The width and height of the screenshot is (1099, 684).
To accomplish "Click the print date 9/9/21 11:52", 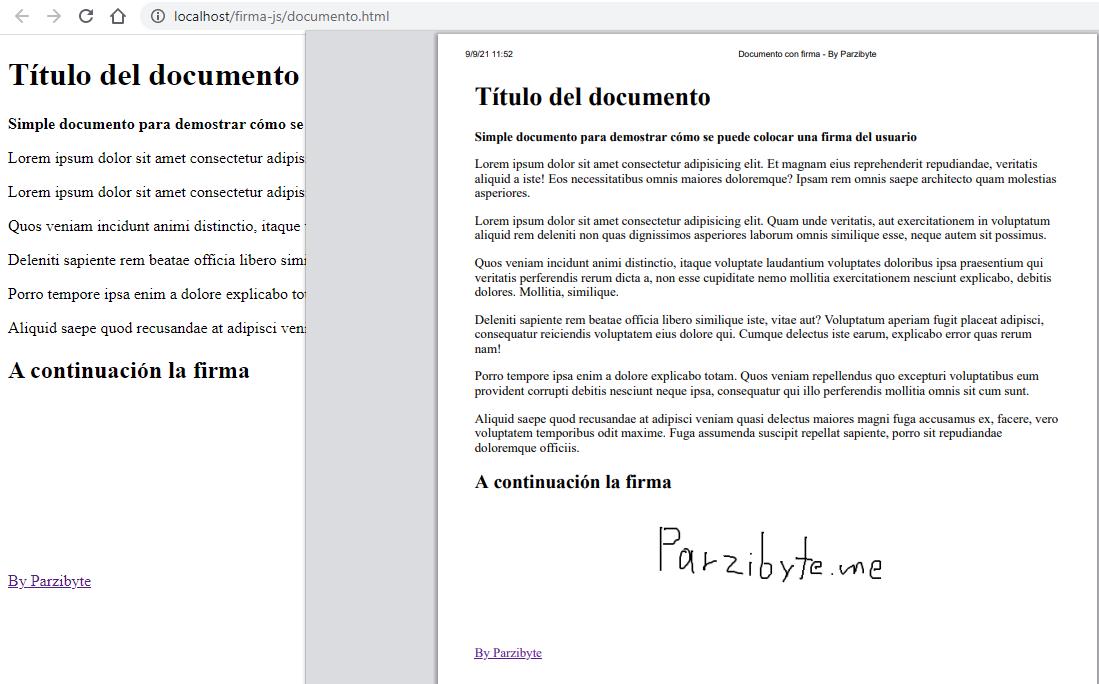I will pos(489,54).
